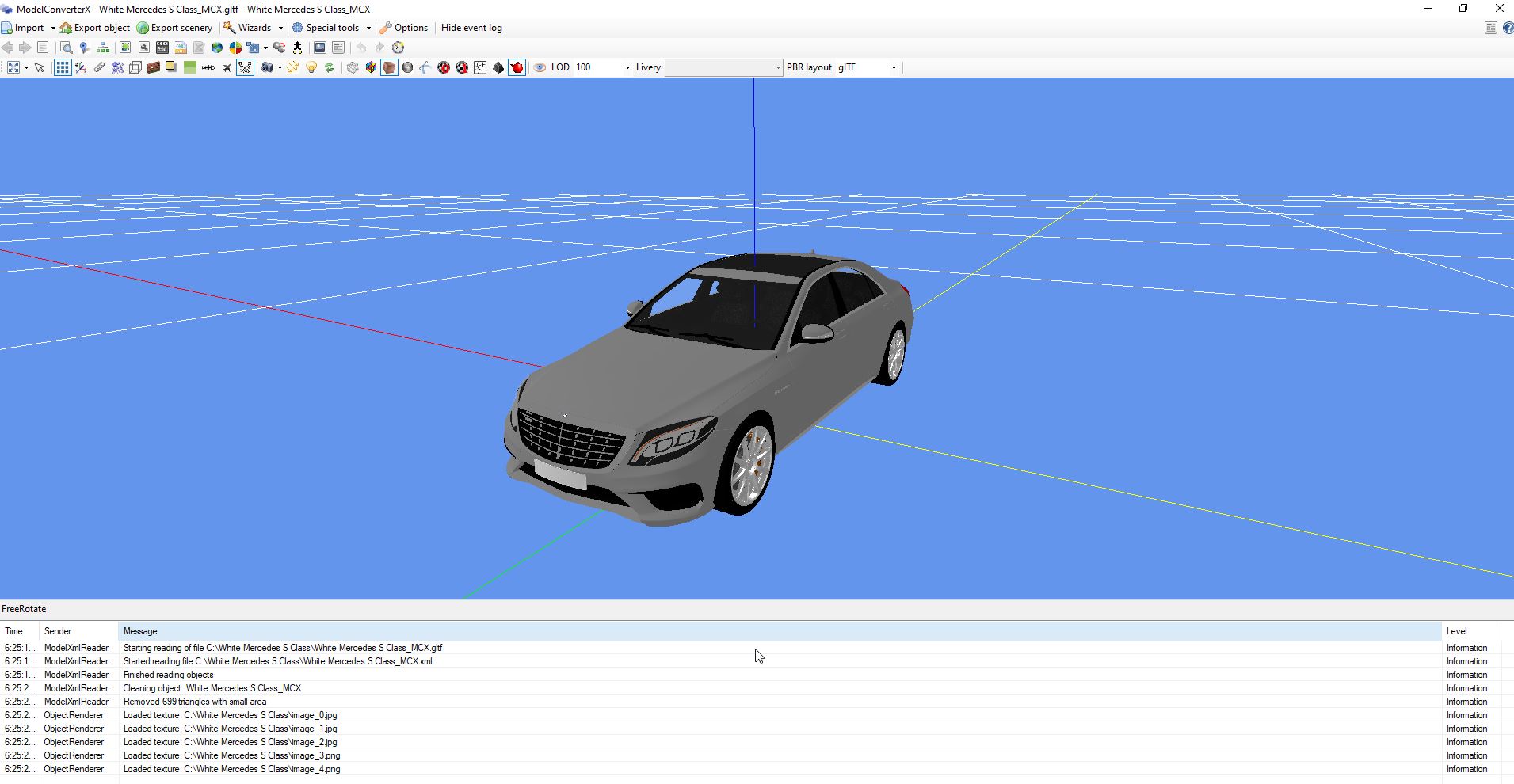Open the Special tools menu
Image resolution: width=1514 pixels, height=784 pixels.
(x=331, y=28)
